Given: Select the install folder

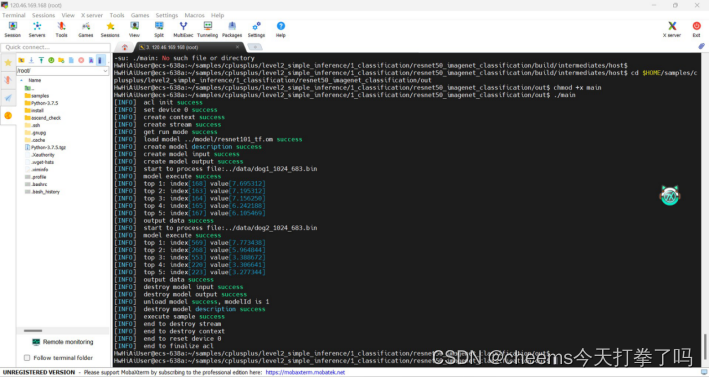Looking at the screenshot, I should coord(34,110).
